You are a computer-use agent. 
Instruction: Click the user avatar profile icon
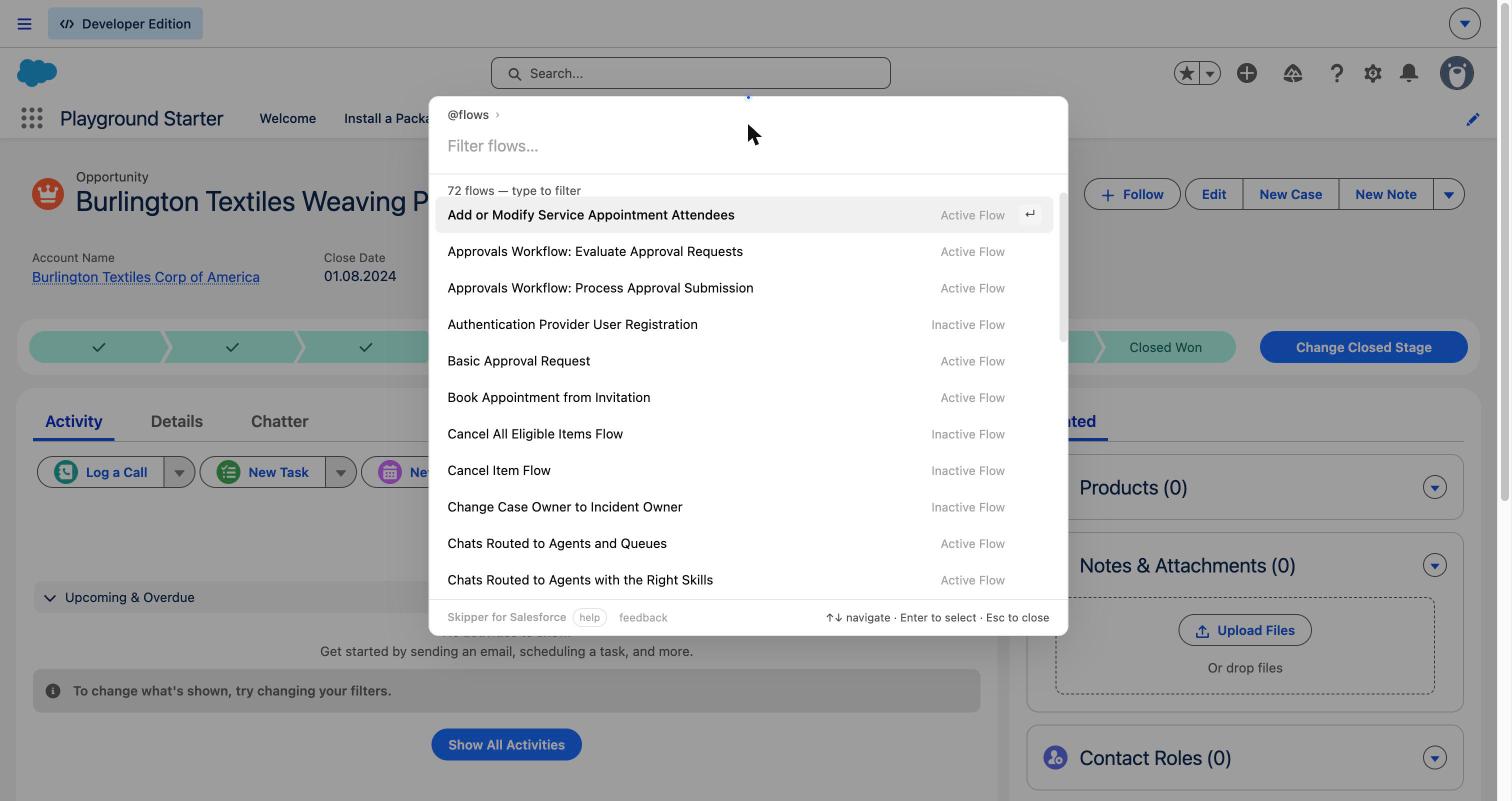1457,73
